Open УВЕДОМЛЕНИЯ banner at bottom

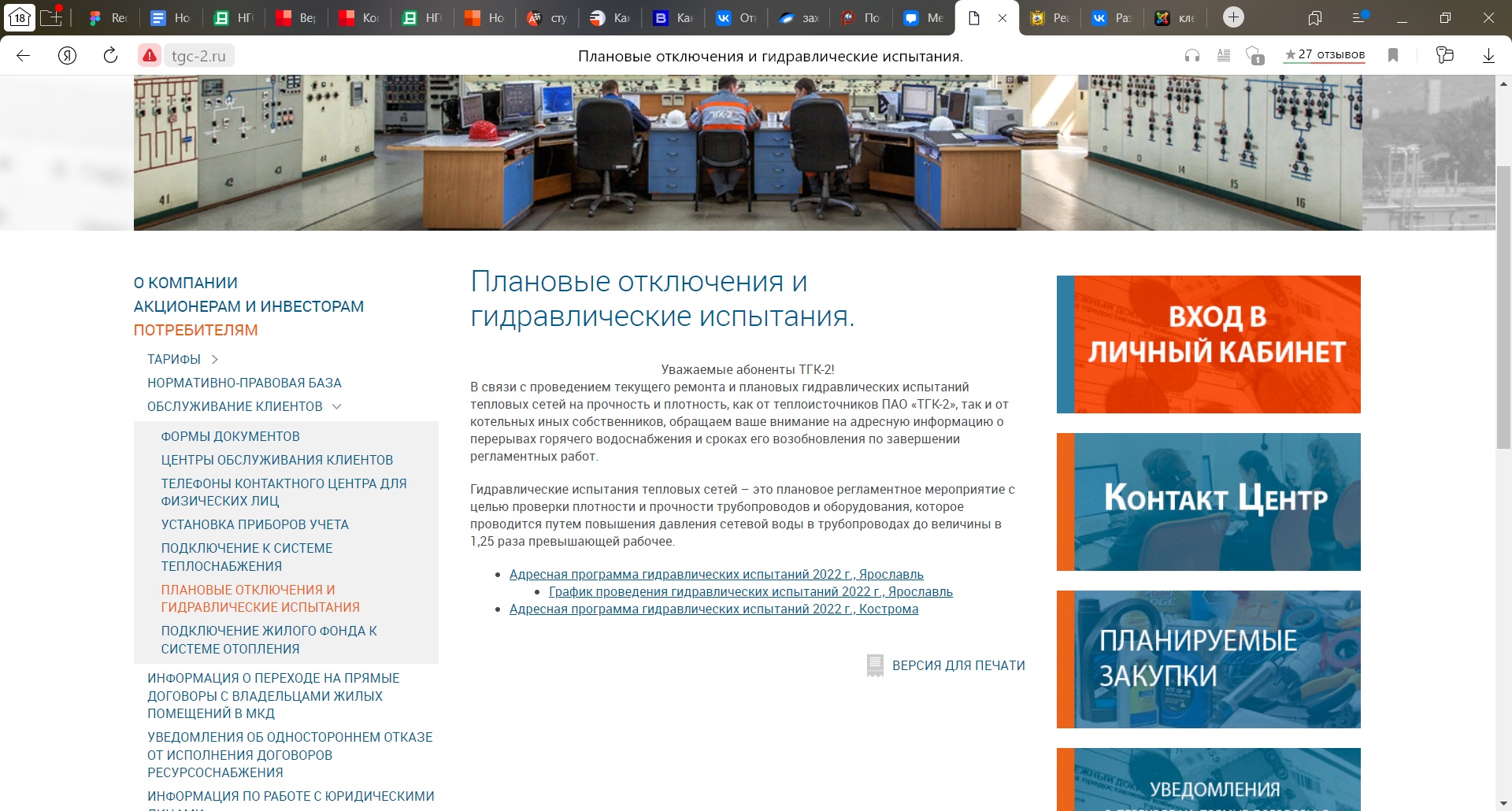(1209, 780)
